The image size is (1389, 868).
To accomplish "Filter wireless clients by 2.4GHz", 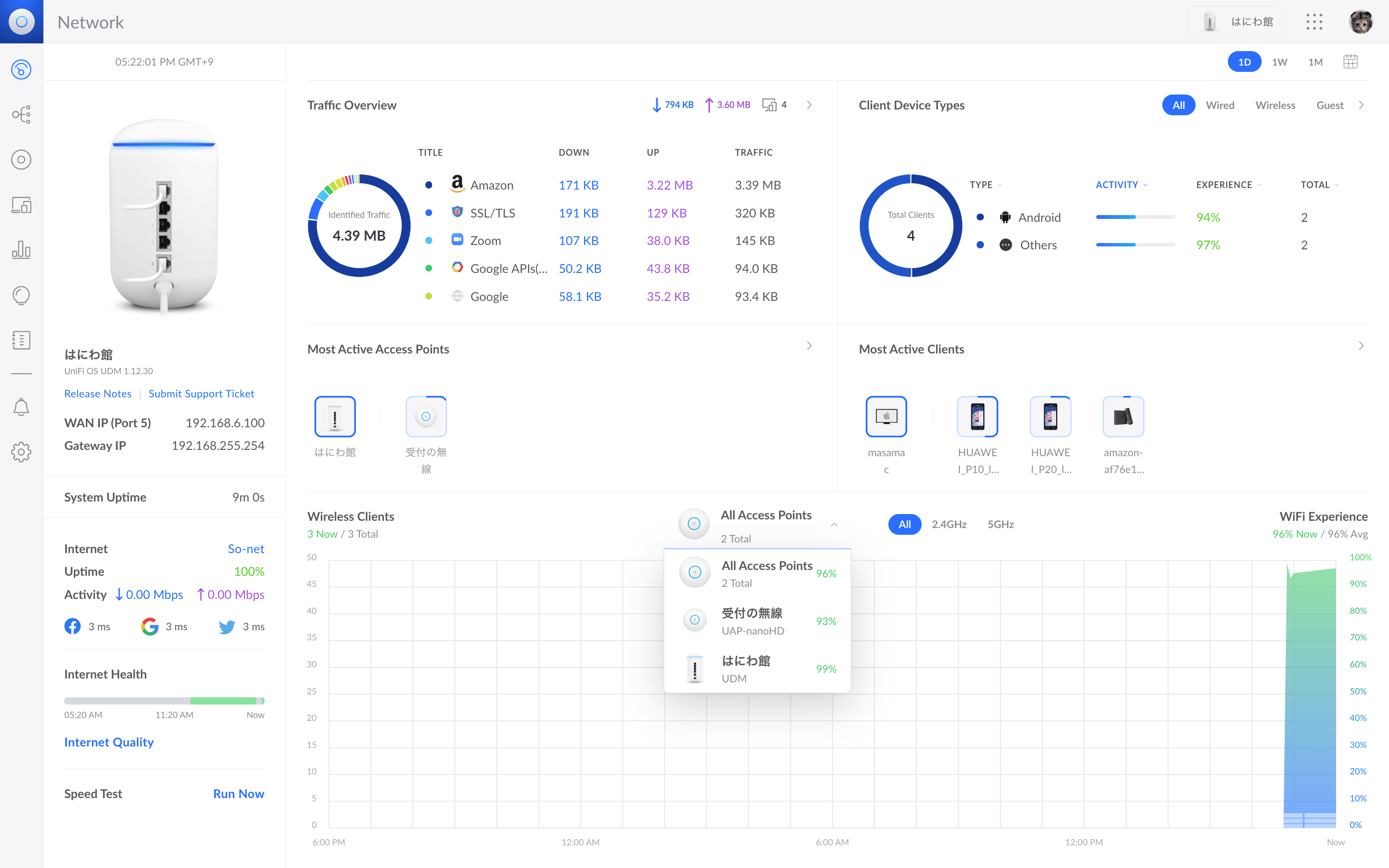I will 949,524.
